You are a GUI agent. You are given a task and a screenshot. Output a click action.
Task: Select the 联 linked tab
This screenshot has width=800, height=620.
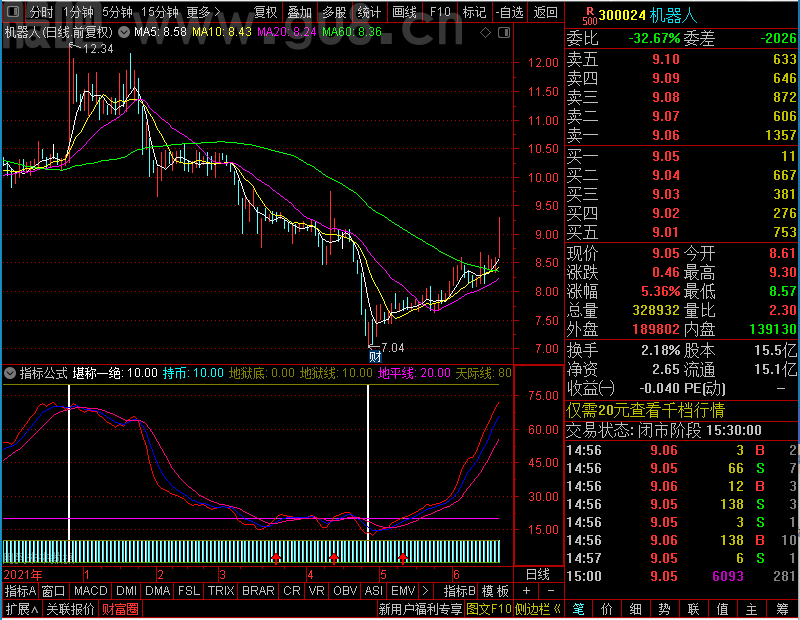coord(693,609)
